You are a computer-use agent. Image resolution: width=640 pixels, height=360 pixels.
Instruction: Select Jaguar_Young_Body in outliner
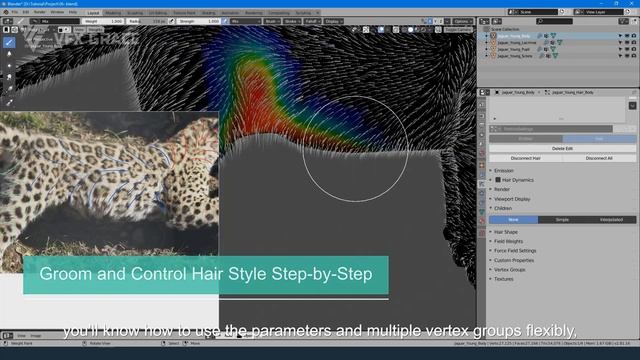pos(513,36)
